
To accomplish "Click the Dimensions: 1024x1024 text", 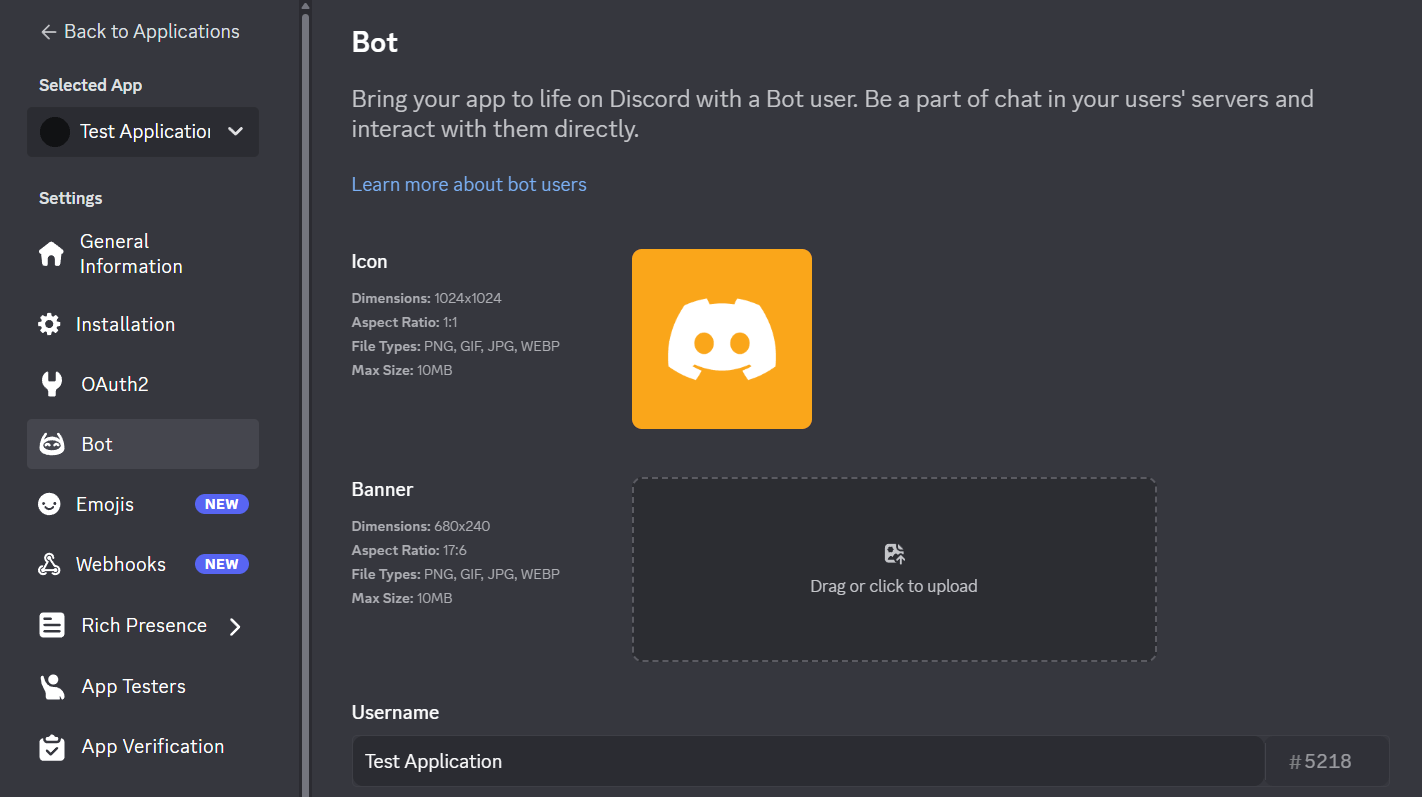I will click(427, 298).
